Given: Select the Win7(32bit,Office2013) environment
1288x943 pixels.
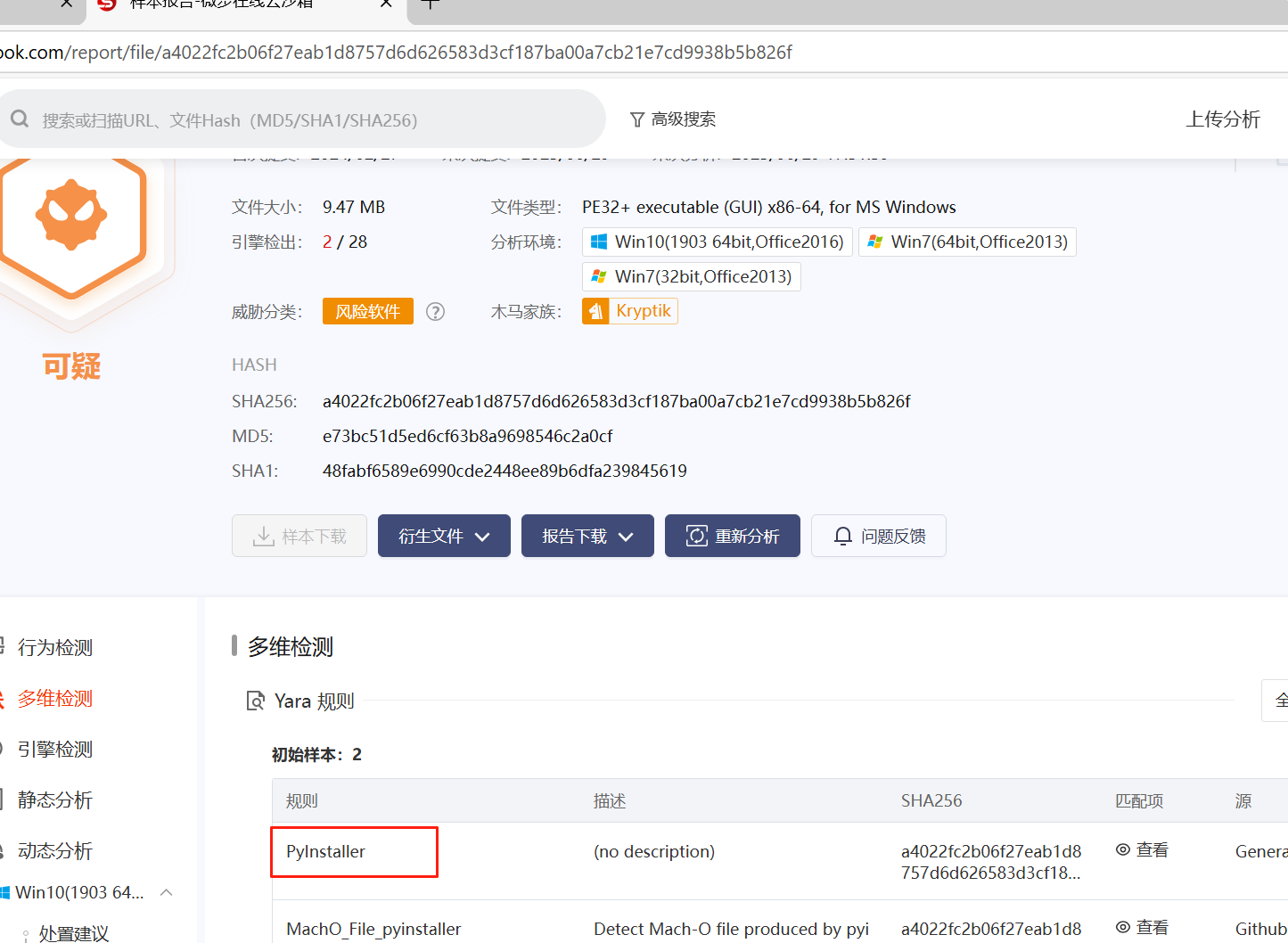Looking at the screenshot, I should pyautogui.click(x=692, y=276).
